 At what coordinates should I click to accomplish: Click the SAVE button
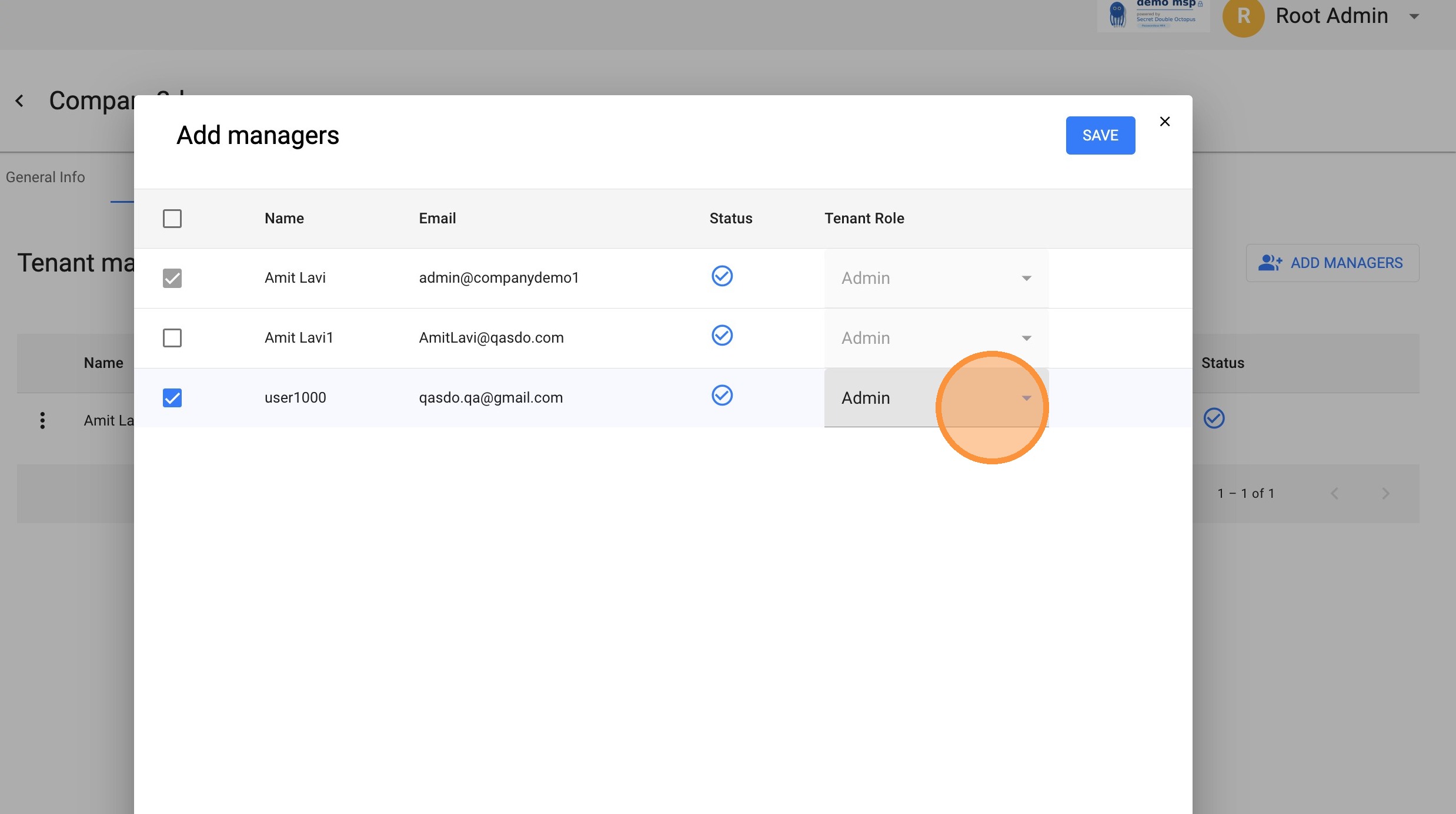pyautogui.click(x=1100, y=135)
